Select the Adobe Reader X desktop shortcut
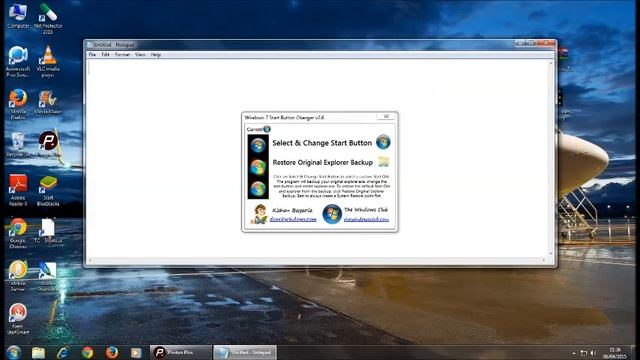The image size is (640, 360). (18, 190)
